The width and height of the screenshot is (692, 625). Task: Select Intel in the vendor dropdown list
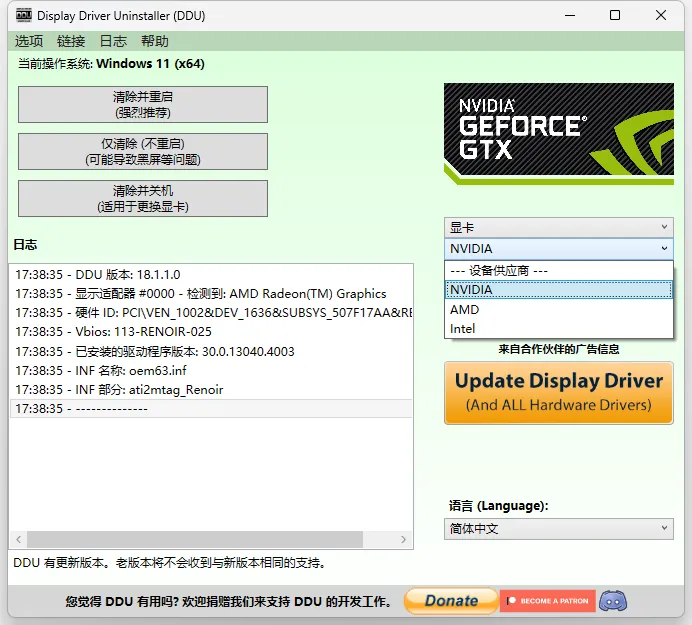pyautogui.click(x=463, y=329)
